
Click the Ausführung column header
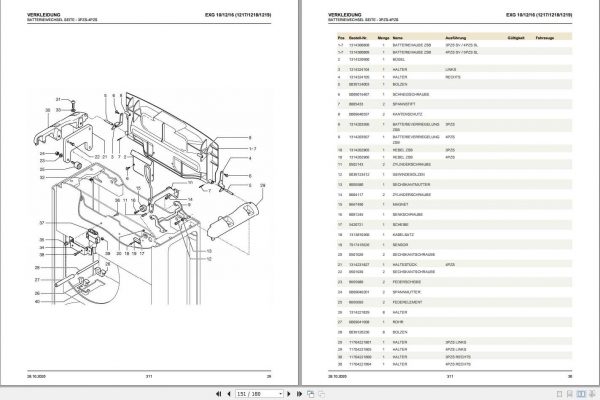455,38
